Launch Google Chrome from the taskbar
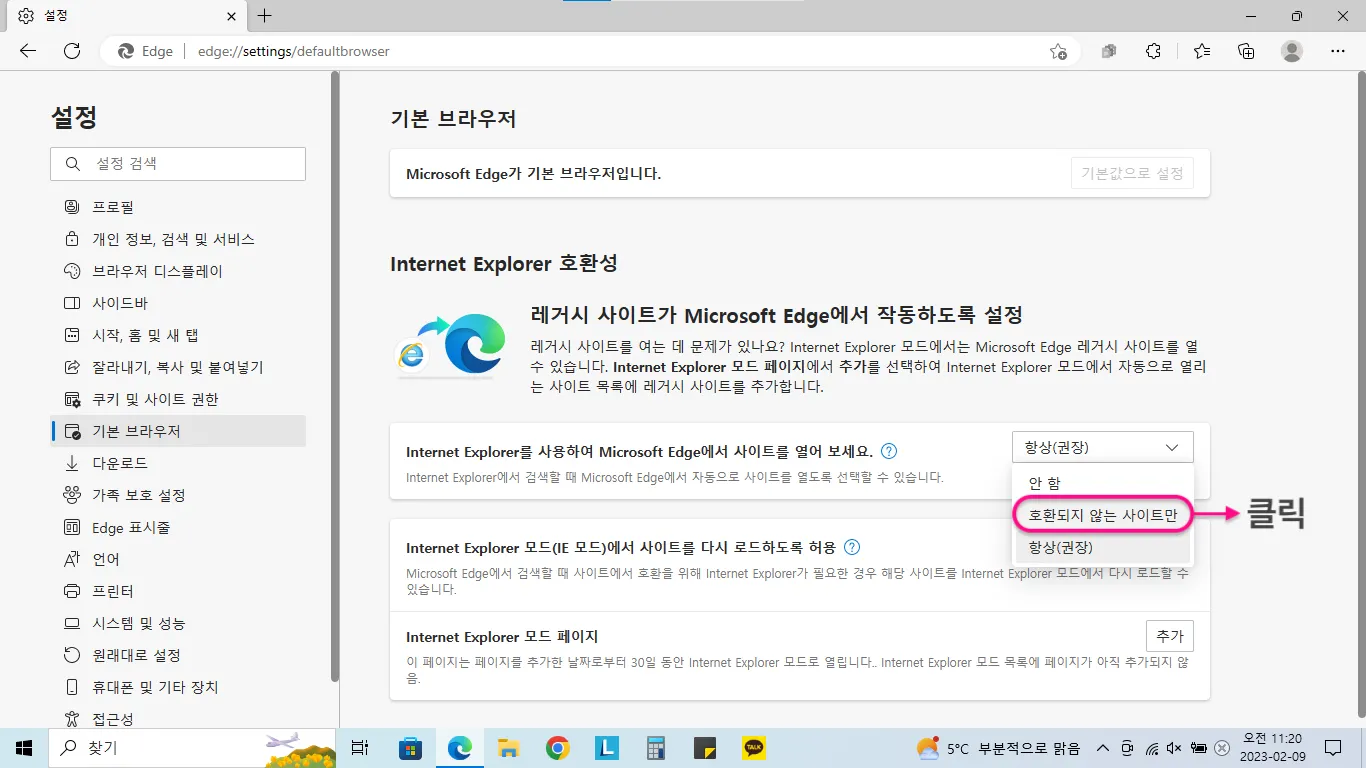Screen dimensions: 1366x768 coord(558,748)
